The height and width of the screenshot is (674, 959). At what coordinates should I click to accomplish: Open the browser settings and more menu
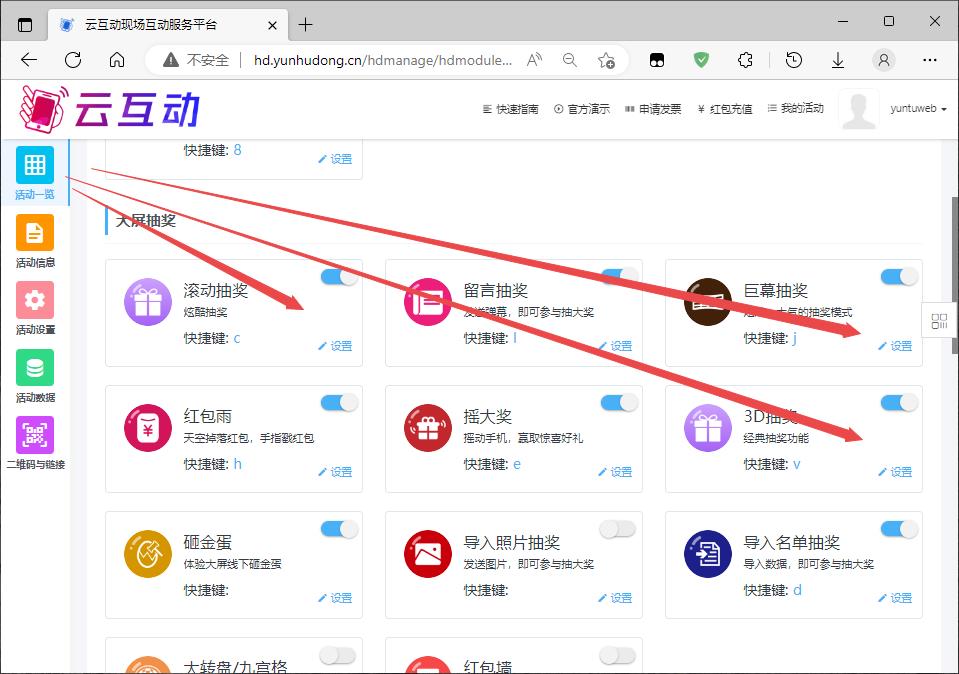coord(930,60)
